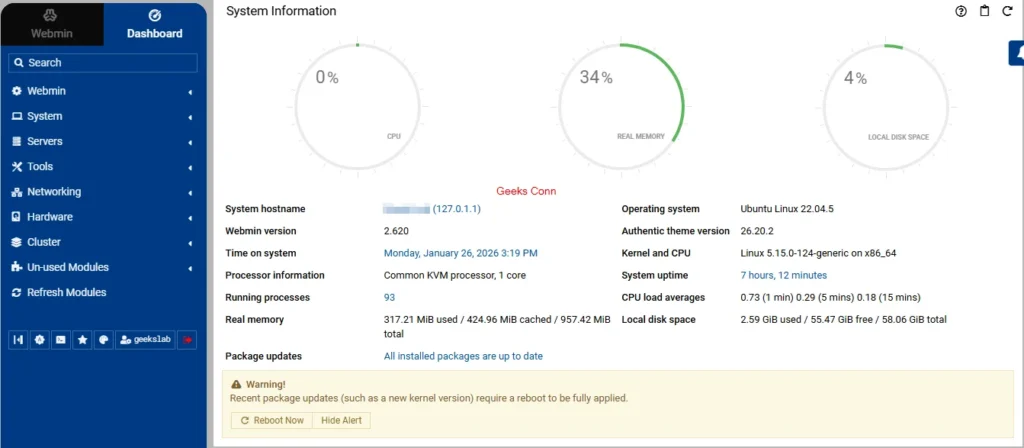The height and width of the screenshot is (448, 1024).
Task: Click the Tools wrench icon in the sidebar
Action: pos(17,167)
